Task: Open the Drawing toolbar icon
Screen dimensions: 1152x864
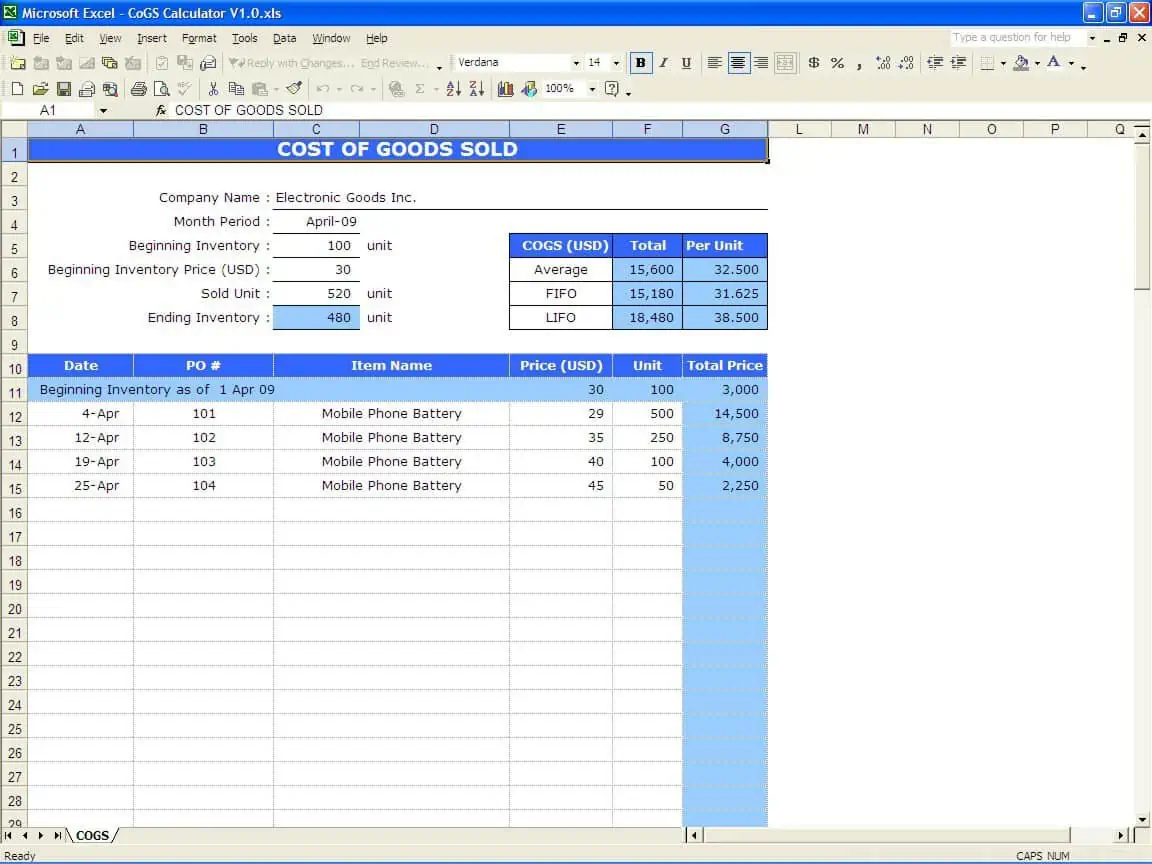Action: tap(529, 89)
